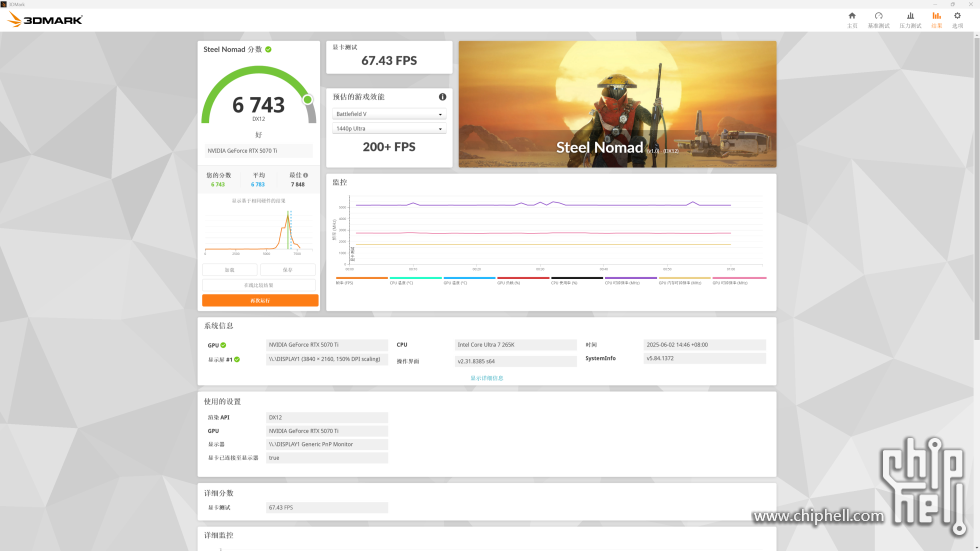Screen dimensions: 980x551
Task: Click the NVIDIA GeForce RTX 5070 Ti label under gauge
Action: click(259, 151)
